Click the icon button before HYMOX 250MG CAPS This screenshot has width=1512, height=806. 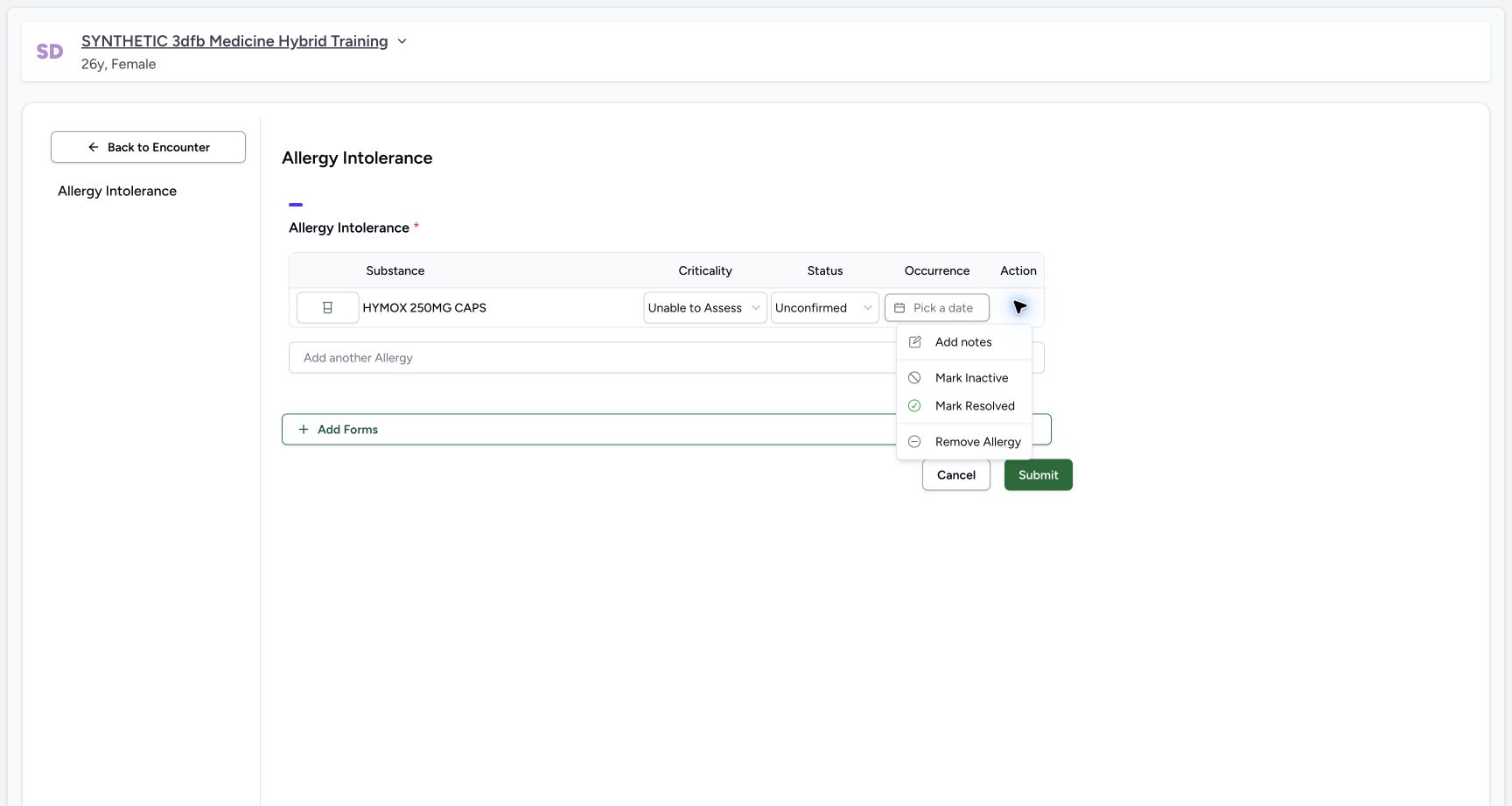click(x=327, y=308)
